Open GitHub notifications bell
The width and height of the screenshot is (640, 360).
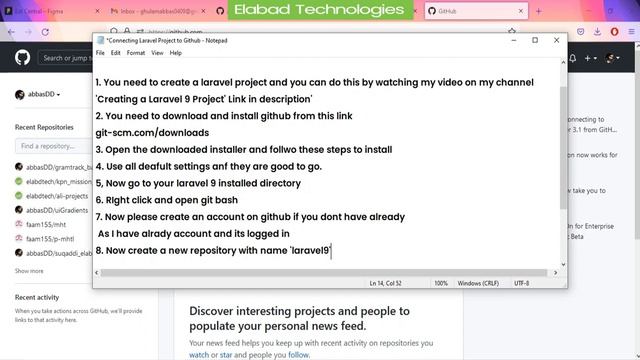(x=573, y=58)
